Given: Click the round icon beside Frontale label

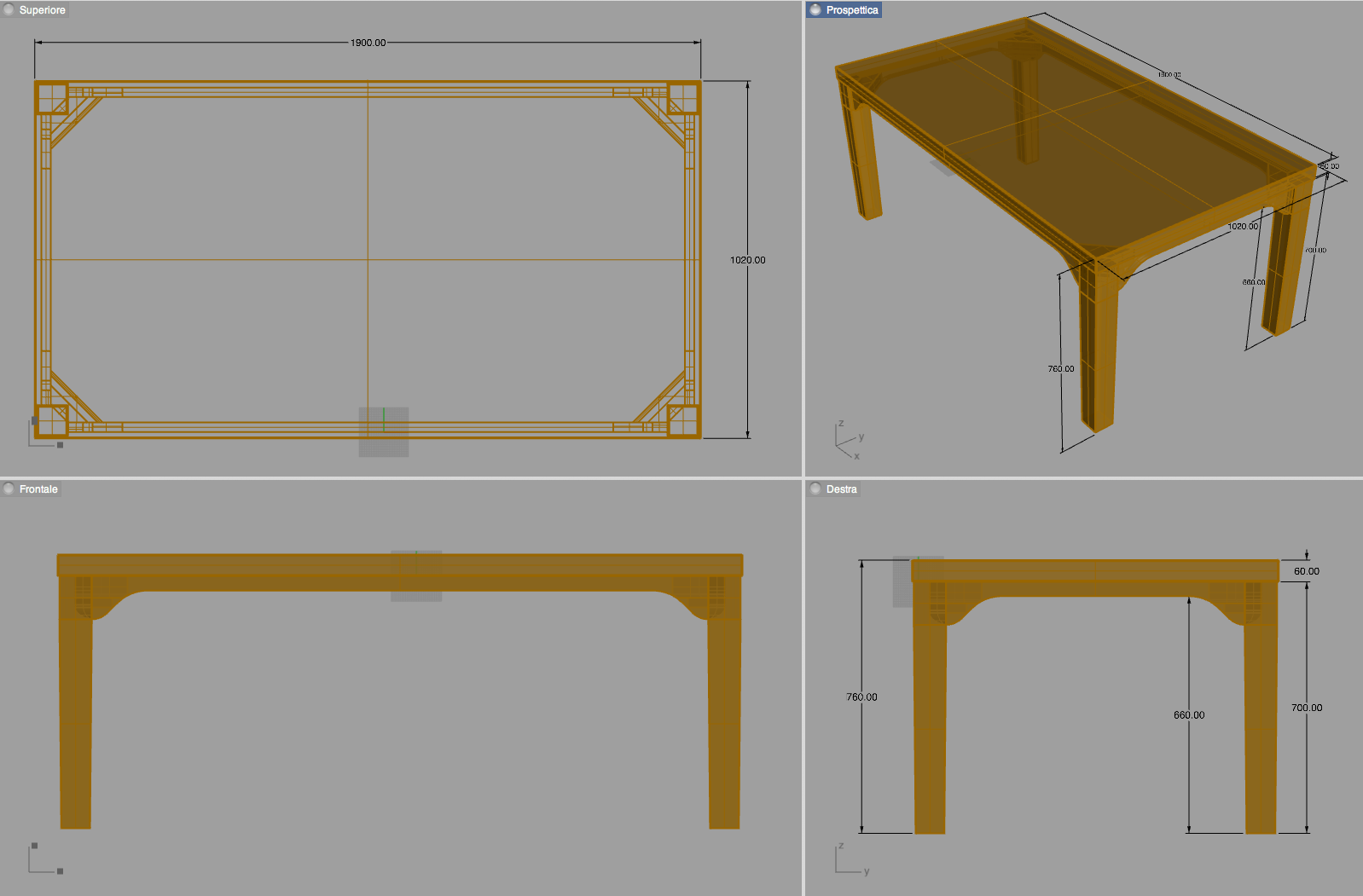Looking at the screenshot, I should 9,489.
